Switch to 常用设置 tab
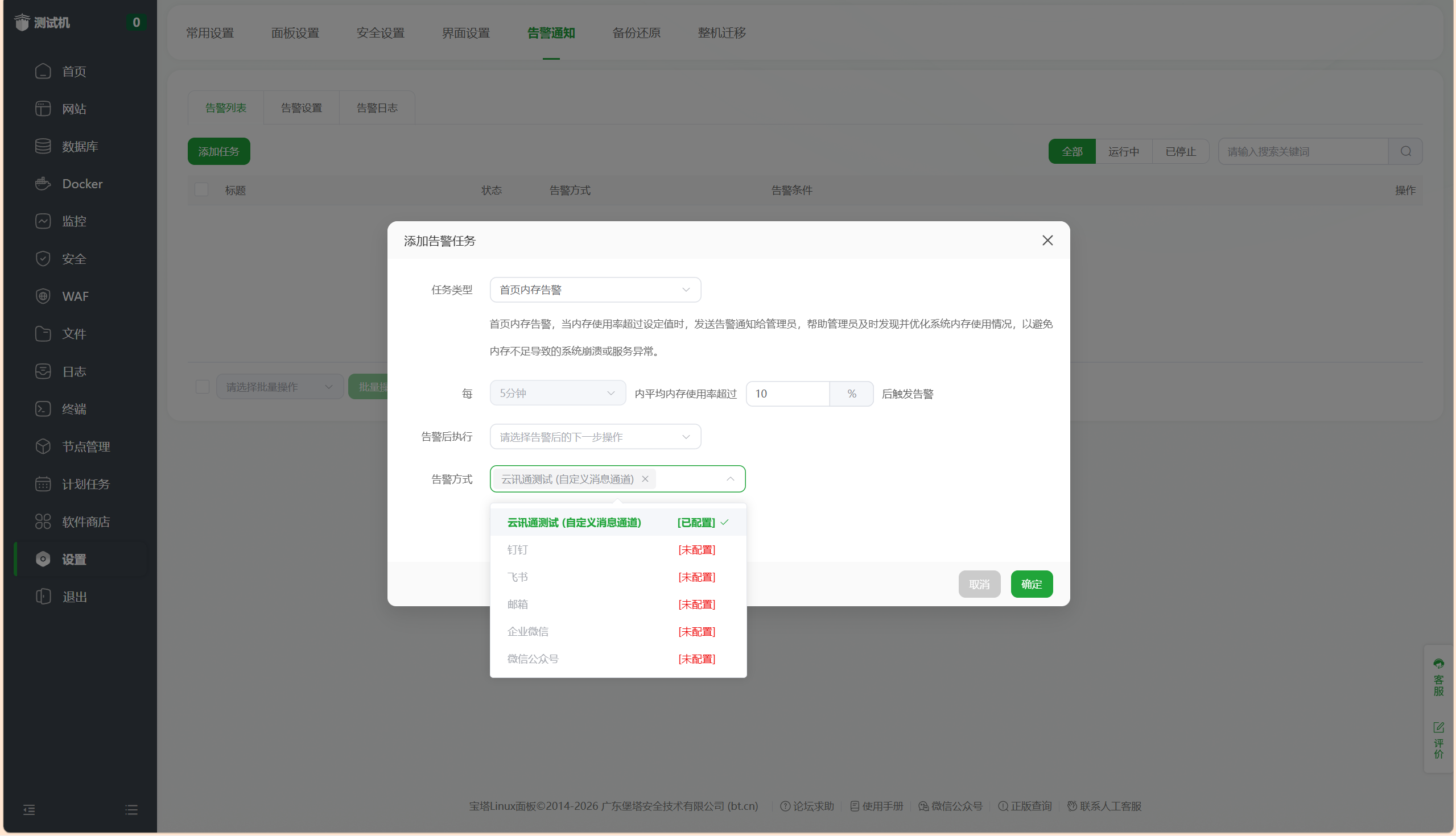The image size is (1456, 836). click(210, 33)
